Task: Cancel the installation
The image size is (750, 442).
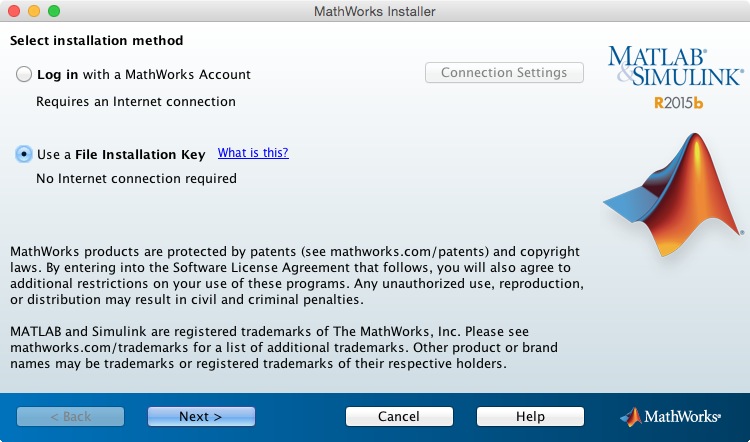Action: tap(399, 416)
